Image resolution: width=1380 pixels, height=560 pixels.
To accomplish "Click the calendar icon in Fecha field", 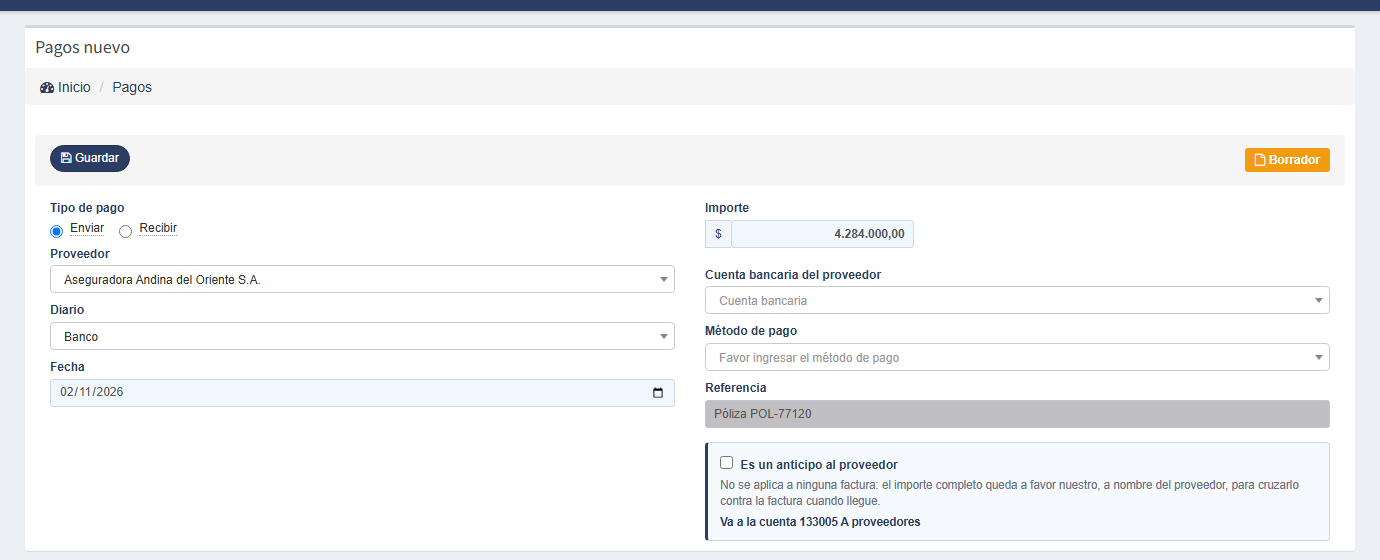I will [658, 393].
